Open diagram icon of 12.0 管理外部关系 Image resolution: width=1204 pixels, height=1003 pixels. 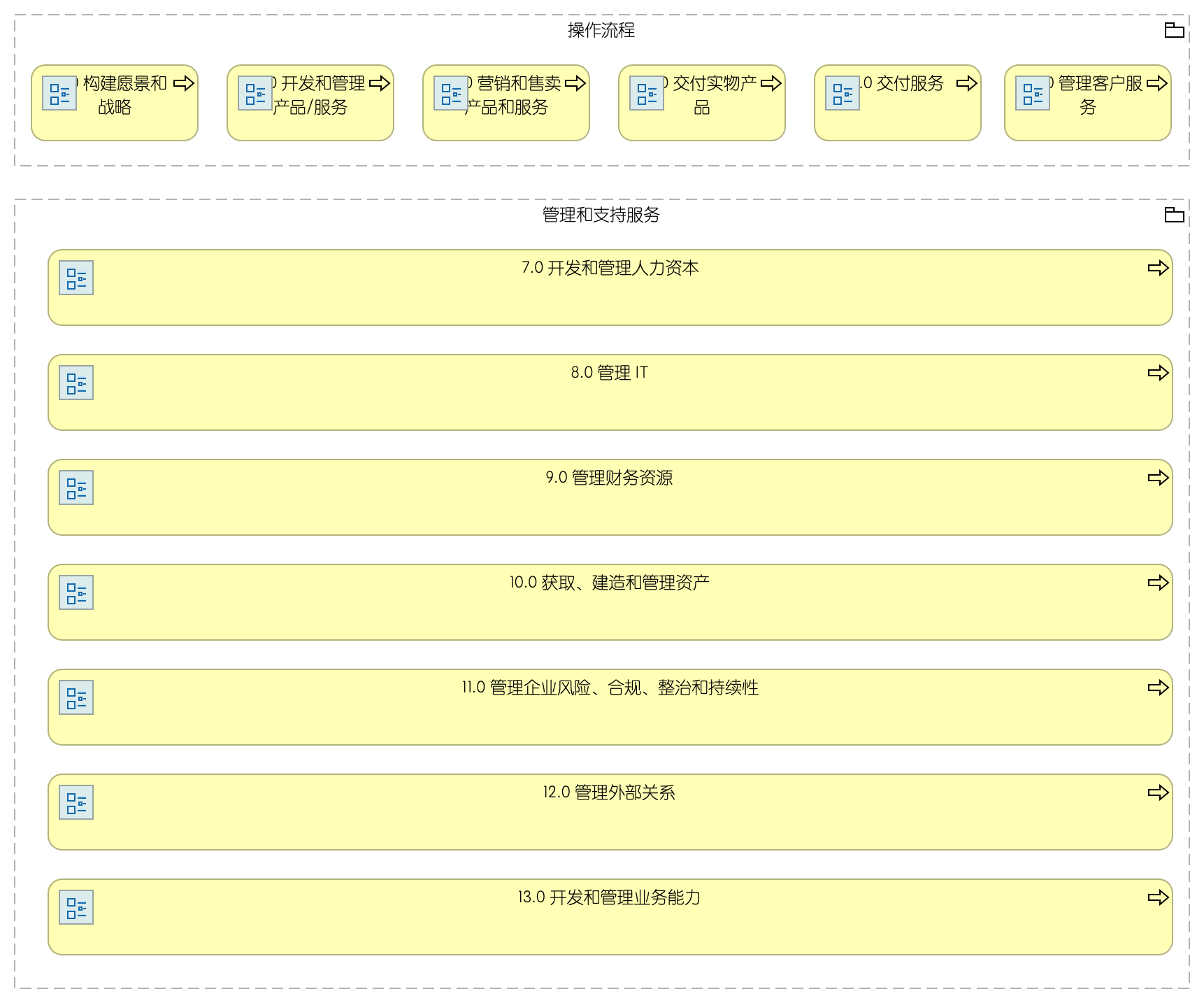point(76,802)
